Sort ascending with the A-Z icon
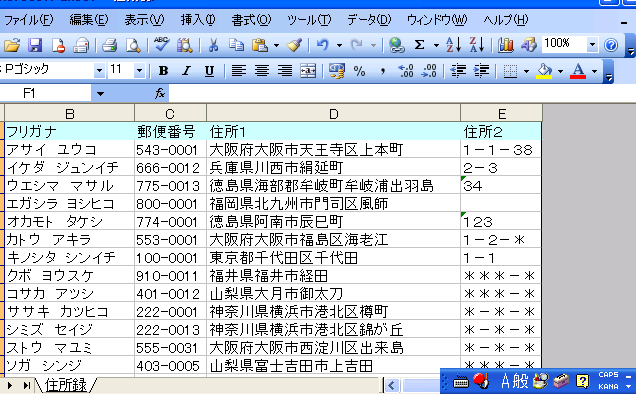The width and height of the screenshot is (636, 394). point(453,45)
